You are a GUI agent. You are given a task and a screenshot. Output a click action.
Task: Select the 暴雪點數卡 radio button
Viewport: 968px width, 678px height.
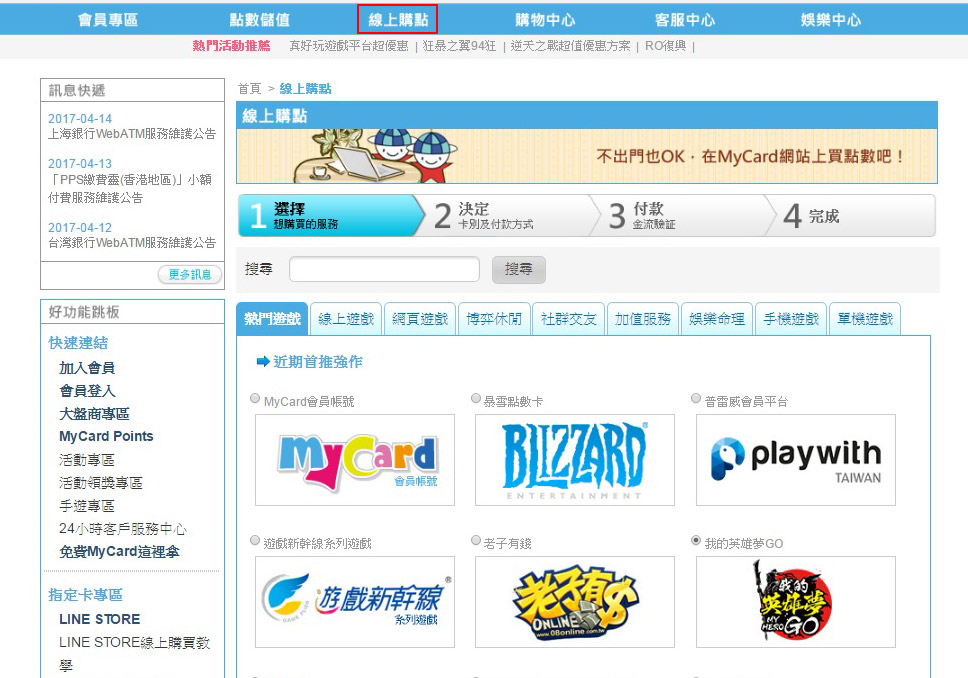(x=476, y=398)
